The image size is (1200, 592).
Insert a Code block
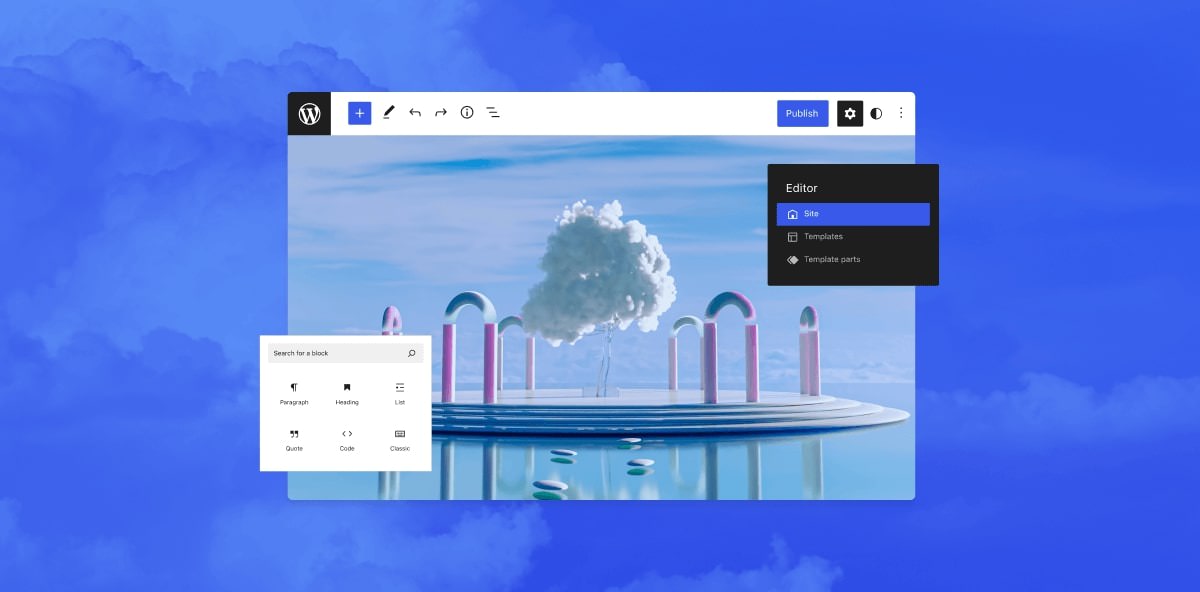(x=347, y=440)
